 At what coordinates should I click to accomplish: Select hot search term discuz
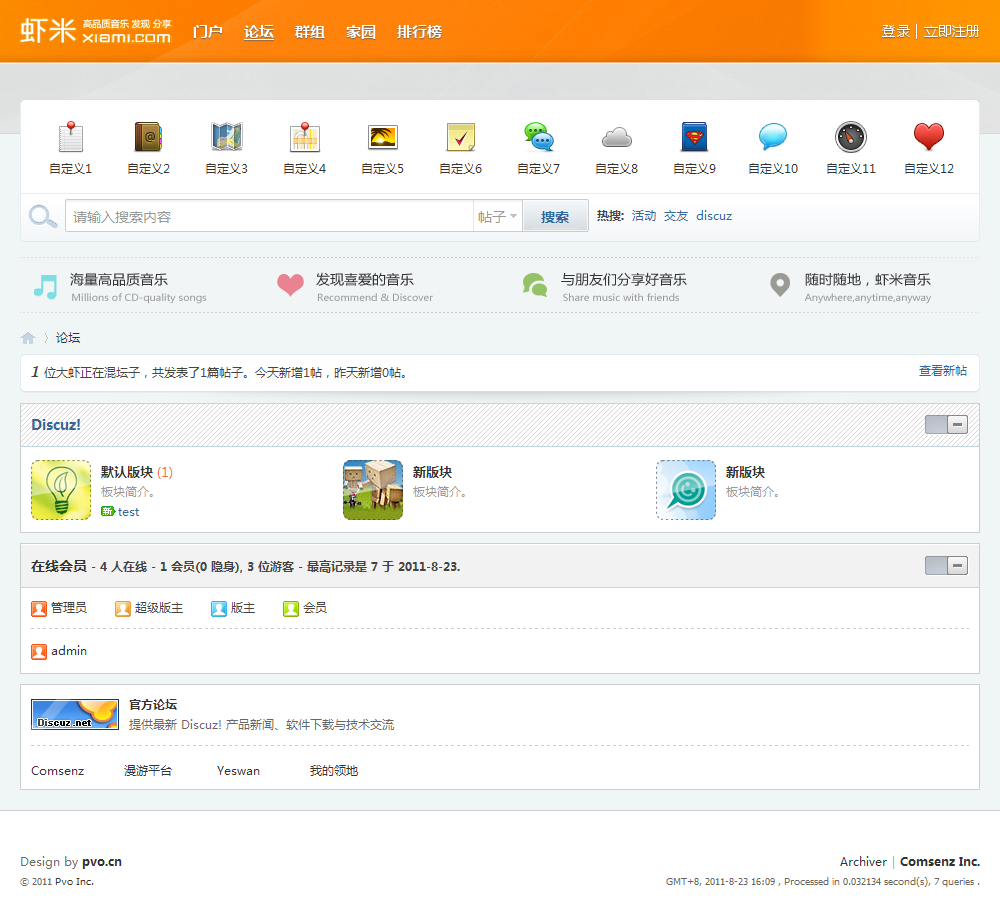pyautogui.click(x=714, y=216)
